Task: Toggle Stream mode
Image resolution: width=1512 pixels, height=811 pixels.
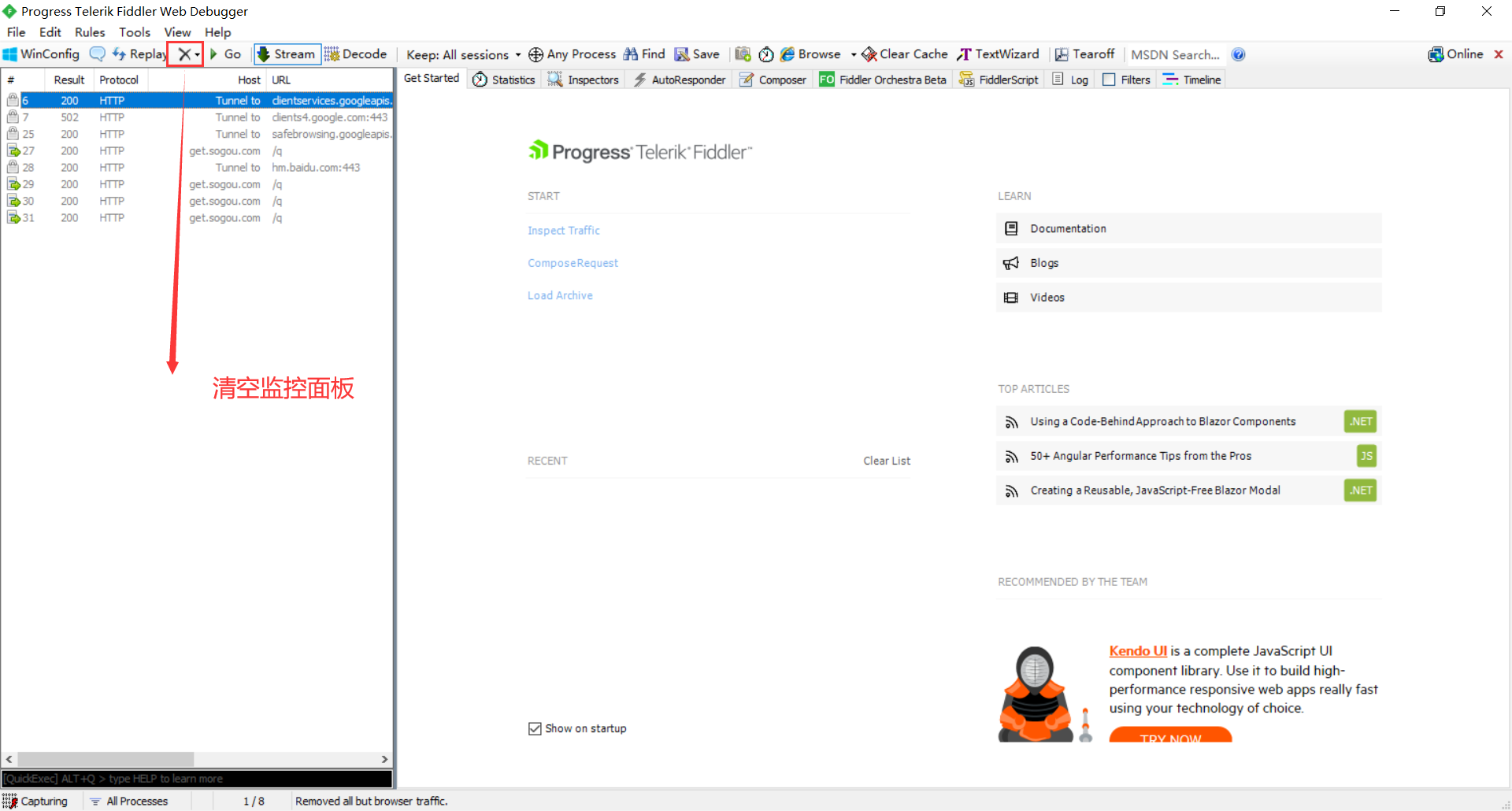Action: (287, 54)
